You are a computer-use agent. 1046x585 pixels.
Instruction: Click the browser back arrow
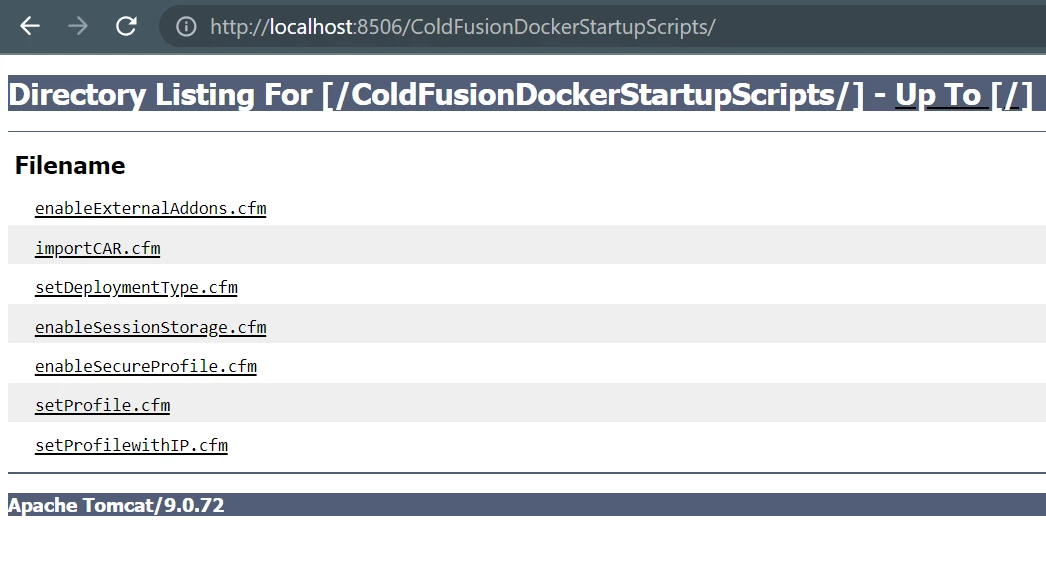(30, 27)
